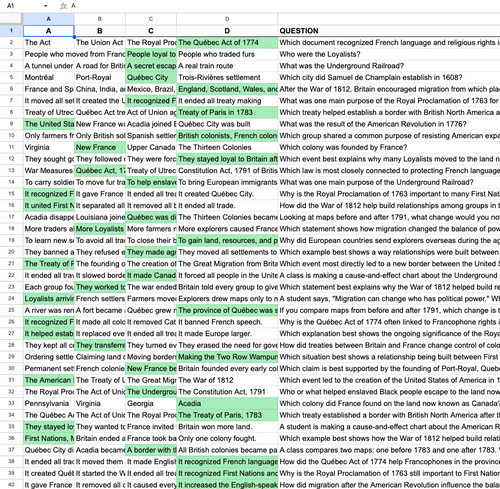Image resolution: width=500 pixels, height=489 pixels.
Task: Click cell 'The Québec Act of 1774'
Action: (227, 42)
